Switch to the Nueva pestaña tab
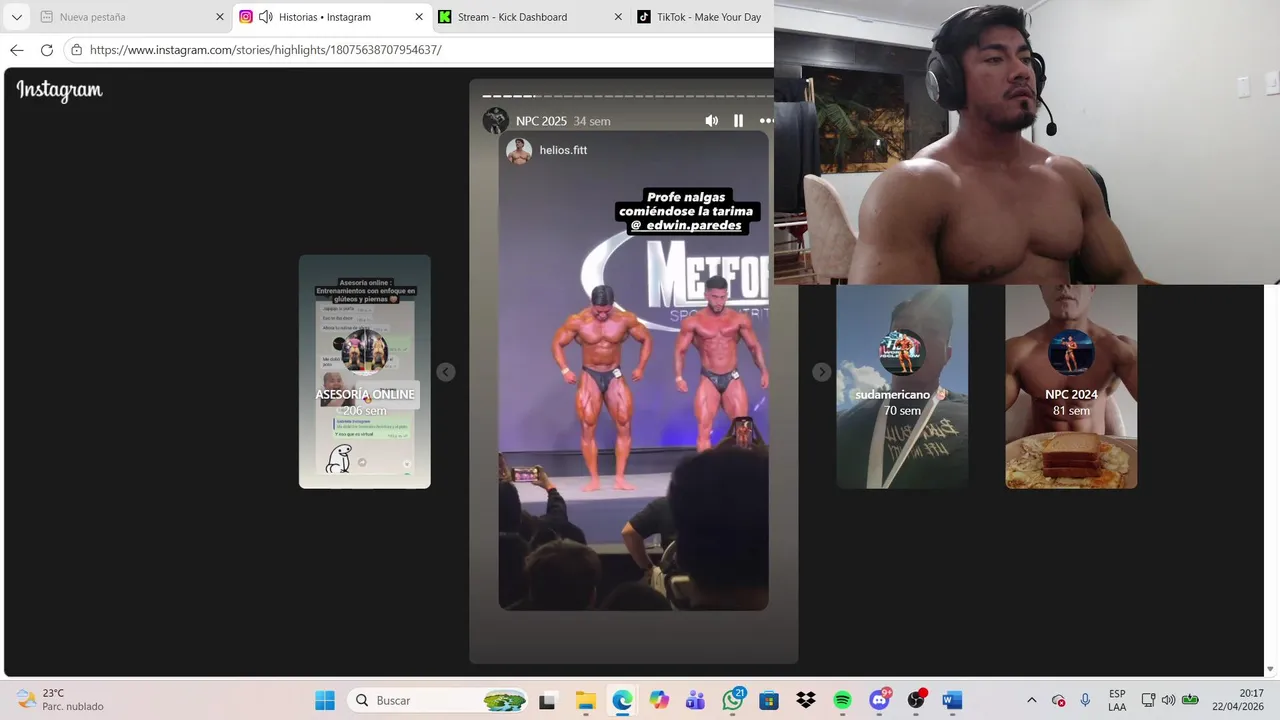 (132, 17)
